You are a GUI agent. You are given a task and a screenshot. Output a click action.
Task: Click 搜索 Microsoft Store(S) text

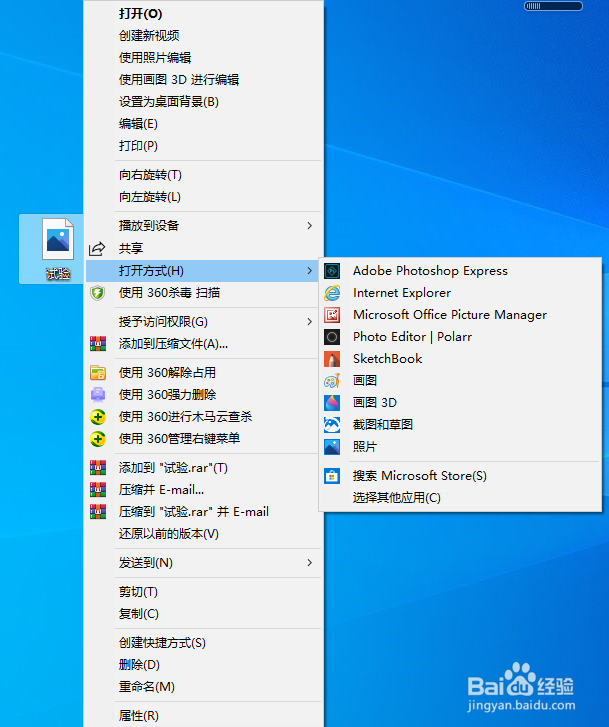[420, 476]
